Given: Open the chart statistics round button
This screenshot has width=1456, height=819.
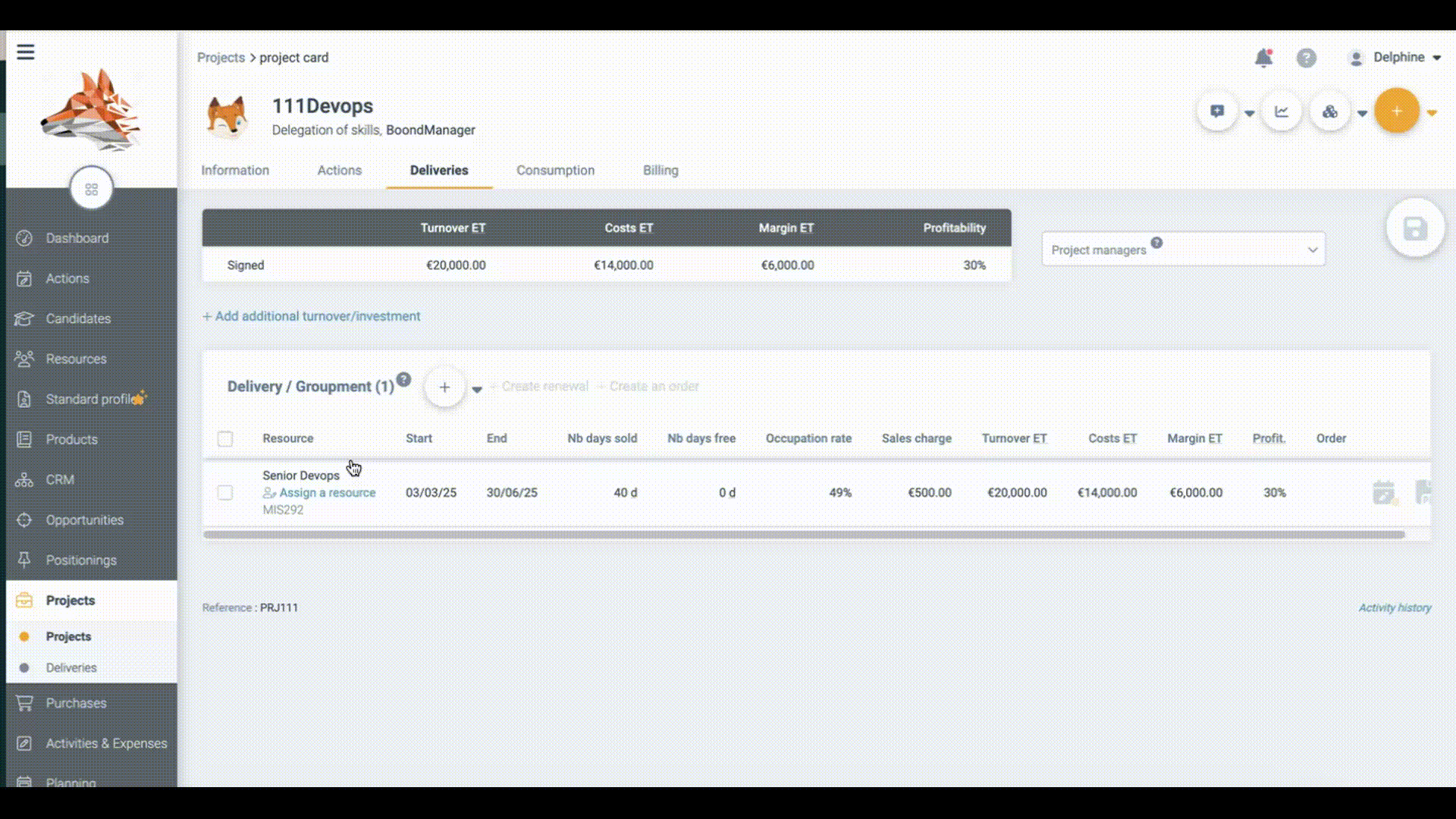Looking at the screenshot, I should click(1282, 111).
